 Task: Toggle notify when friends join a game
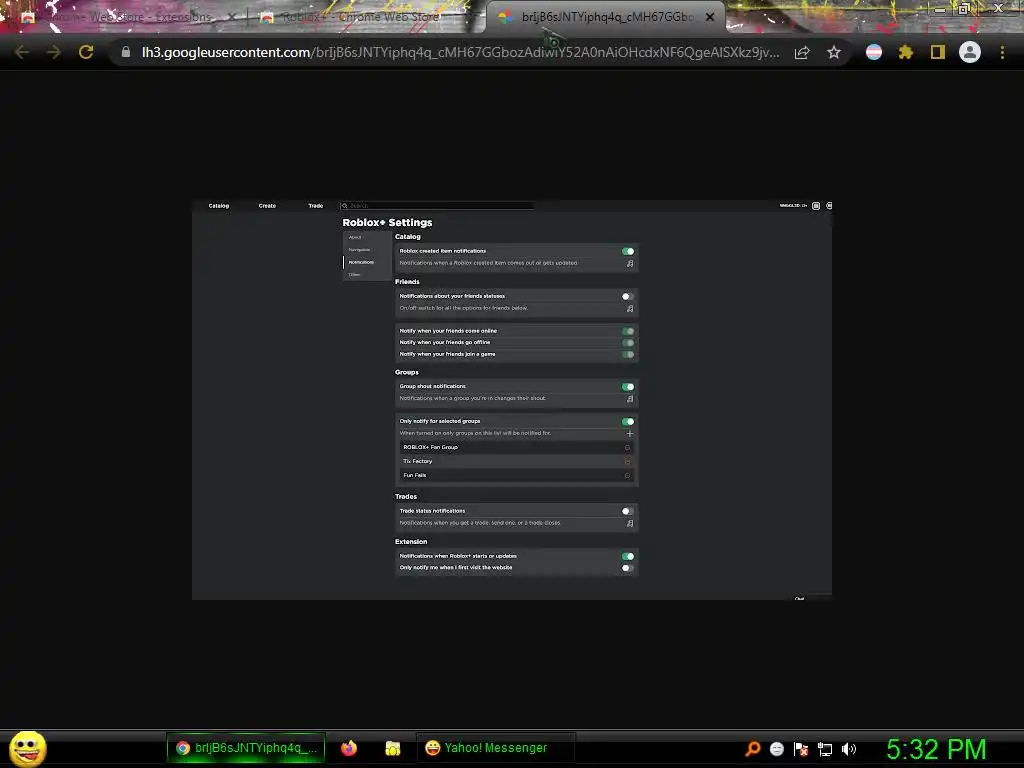tap(628, 355)
